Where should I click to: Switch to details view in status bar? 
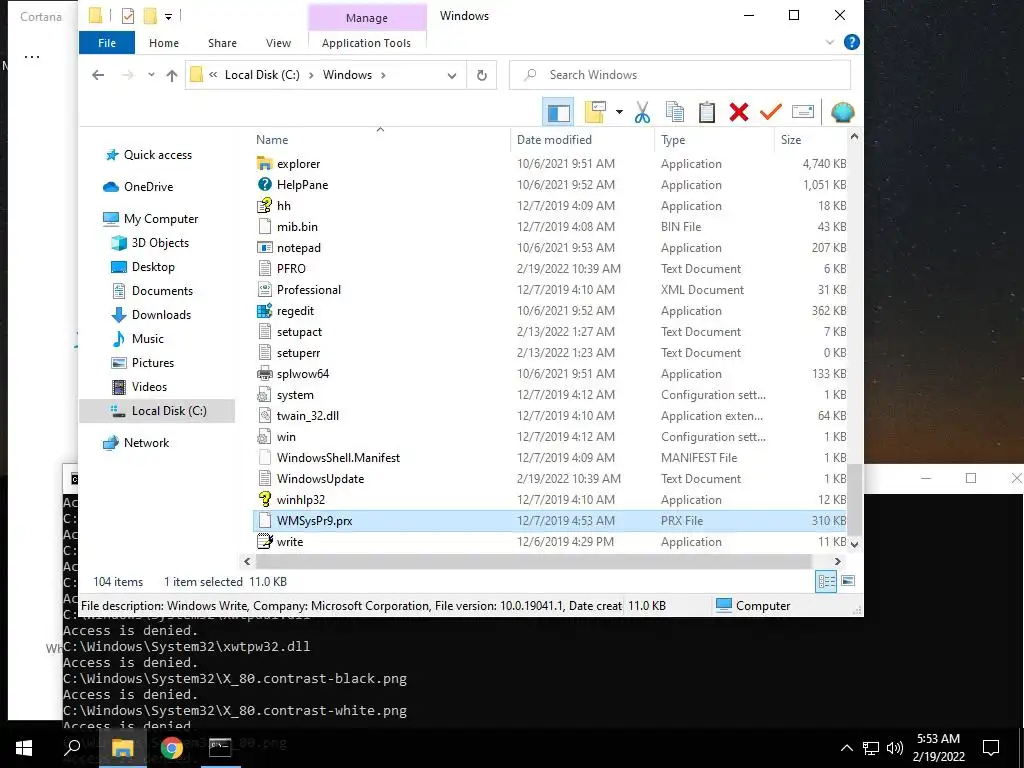coord(826,581)
